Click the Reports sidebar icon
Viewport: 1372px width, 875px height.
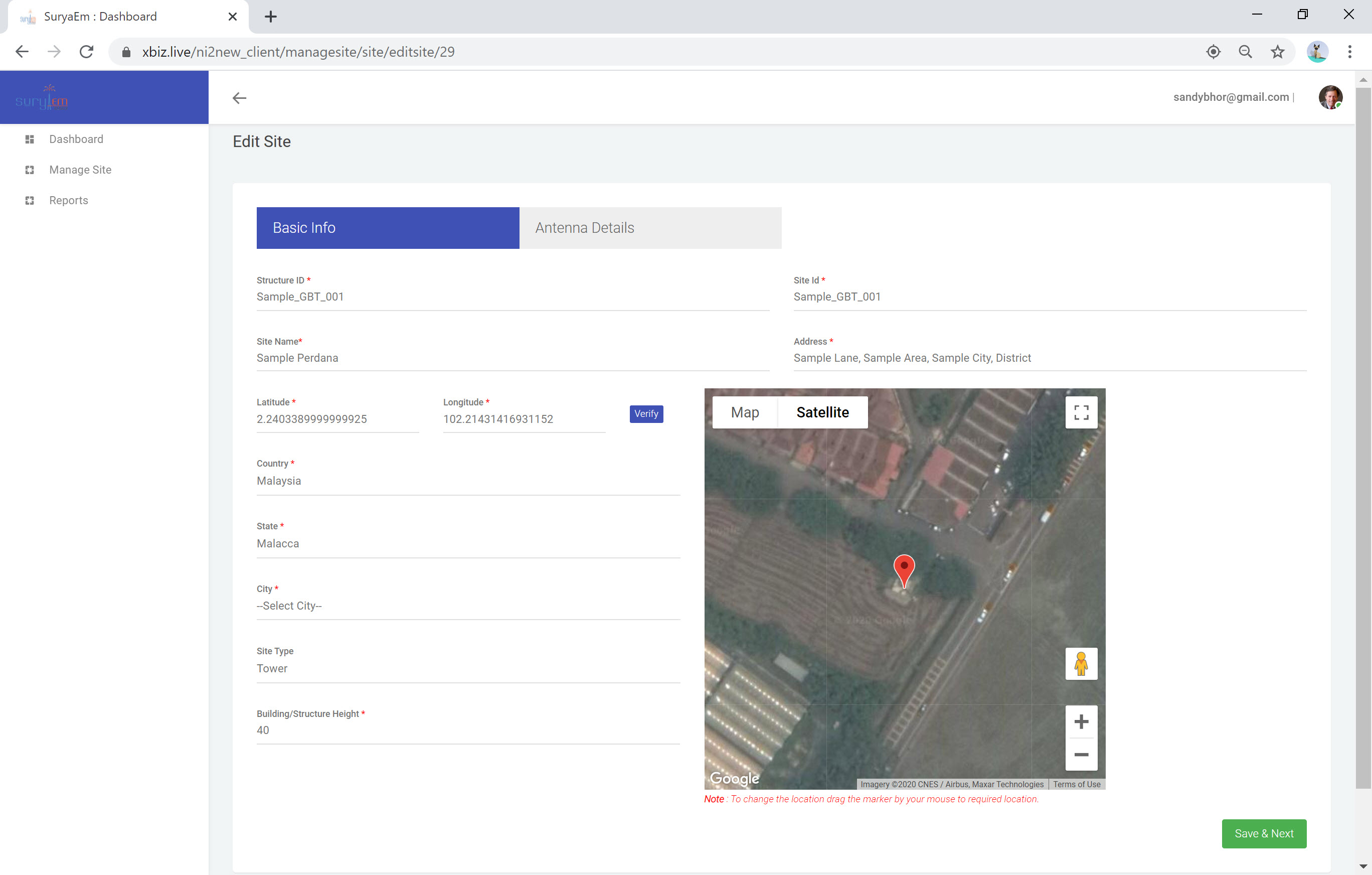tap(30, 201)
